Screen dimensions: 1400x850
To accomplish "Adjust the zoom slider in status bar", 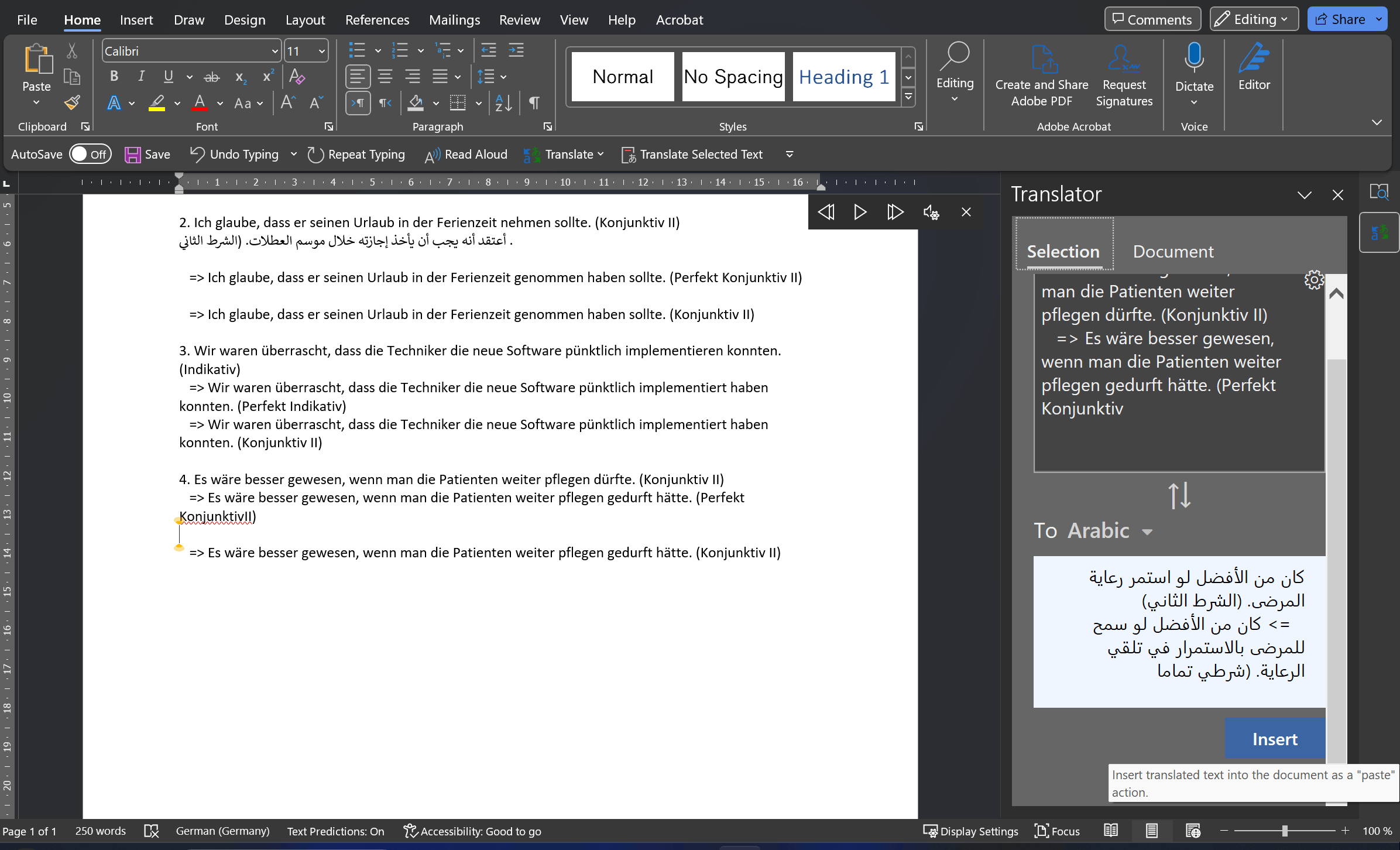I will [x=1285, y=831].
